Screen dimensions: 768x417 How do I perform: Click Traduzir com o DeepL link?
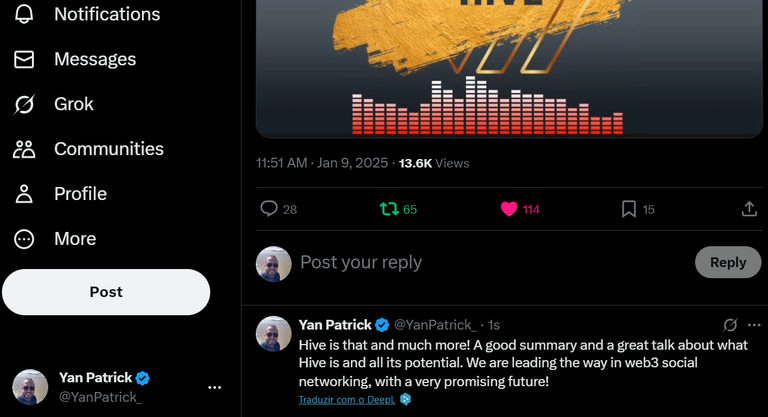click(x=347, y=399)
